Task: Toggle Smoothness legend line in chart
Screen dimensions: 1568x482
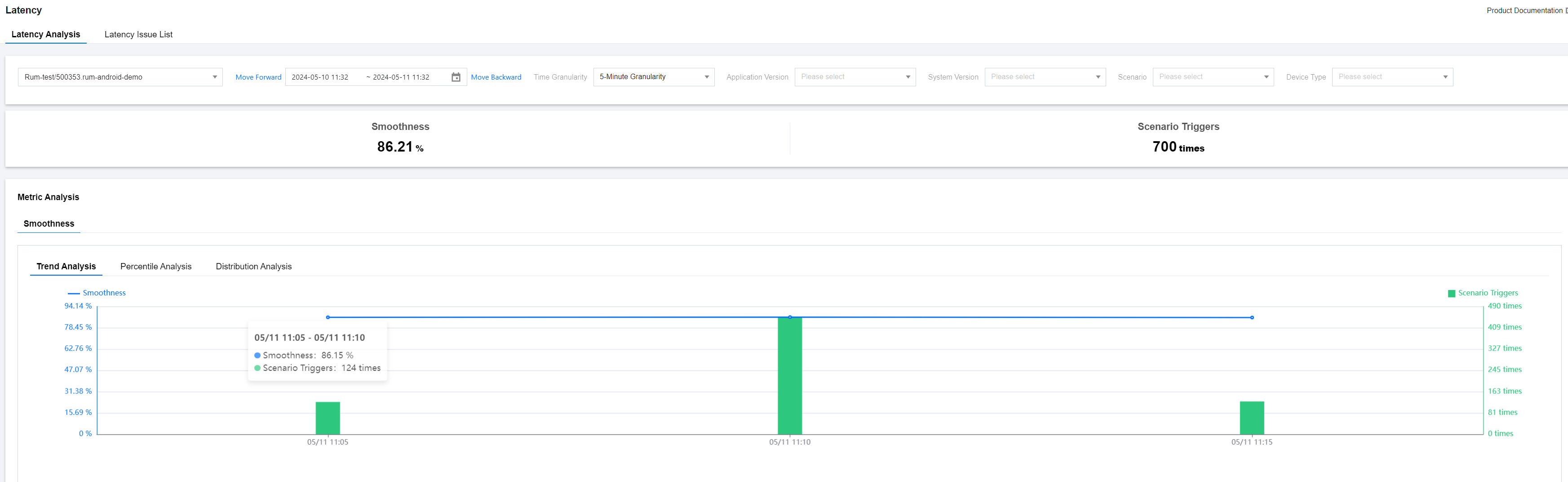Action: point(97,293)
